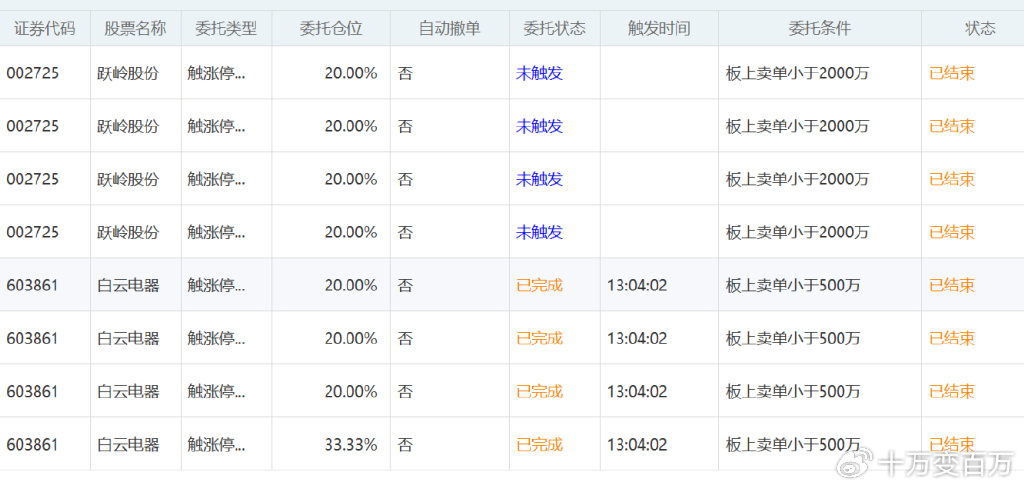This screenshot has height=488, width=1024.
Task: Click 已完成 status in the last row
Action: tap(539, 444)
